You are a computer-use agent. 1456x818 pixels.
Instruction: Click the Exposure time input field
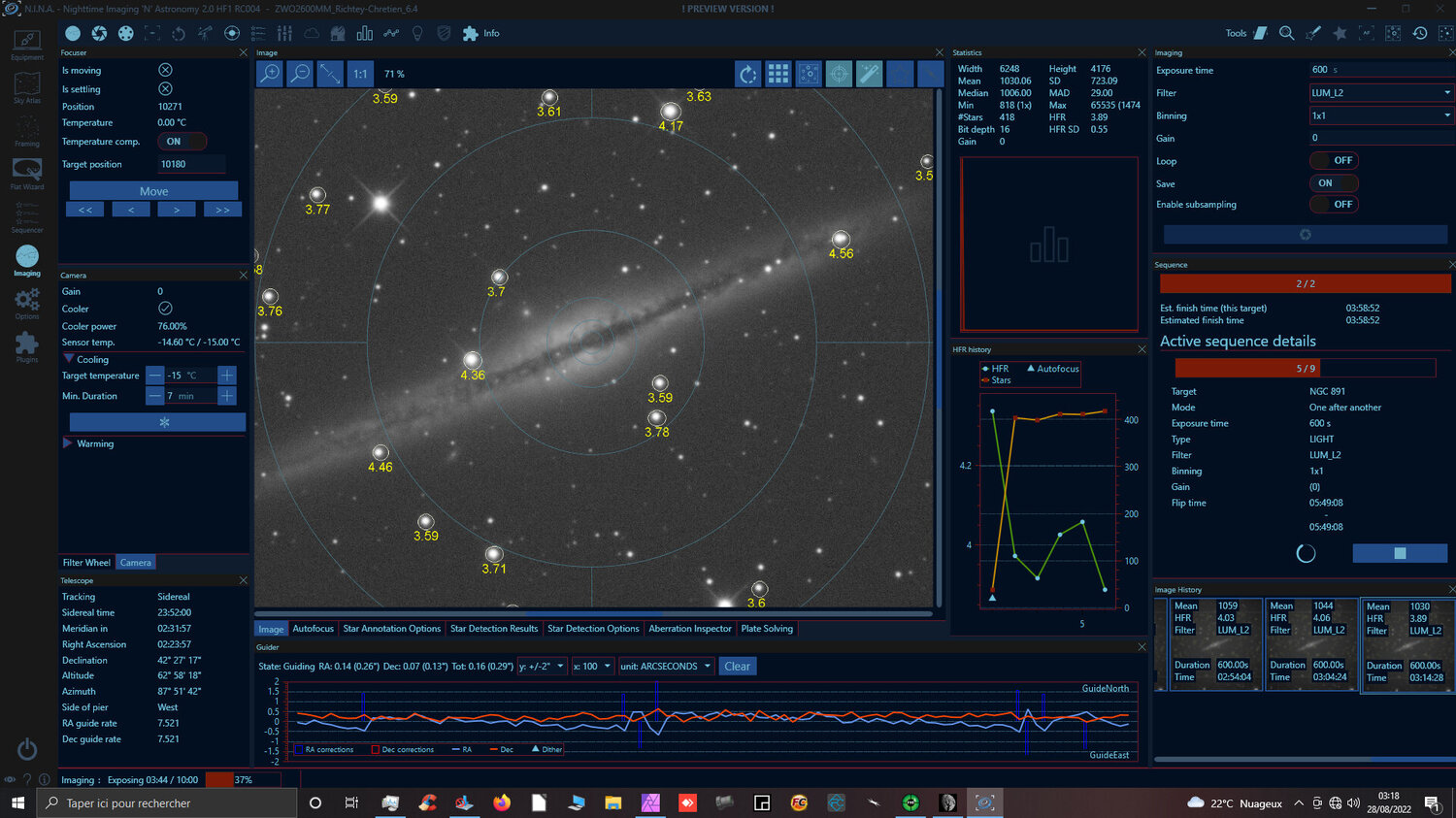point(1380,70)
